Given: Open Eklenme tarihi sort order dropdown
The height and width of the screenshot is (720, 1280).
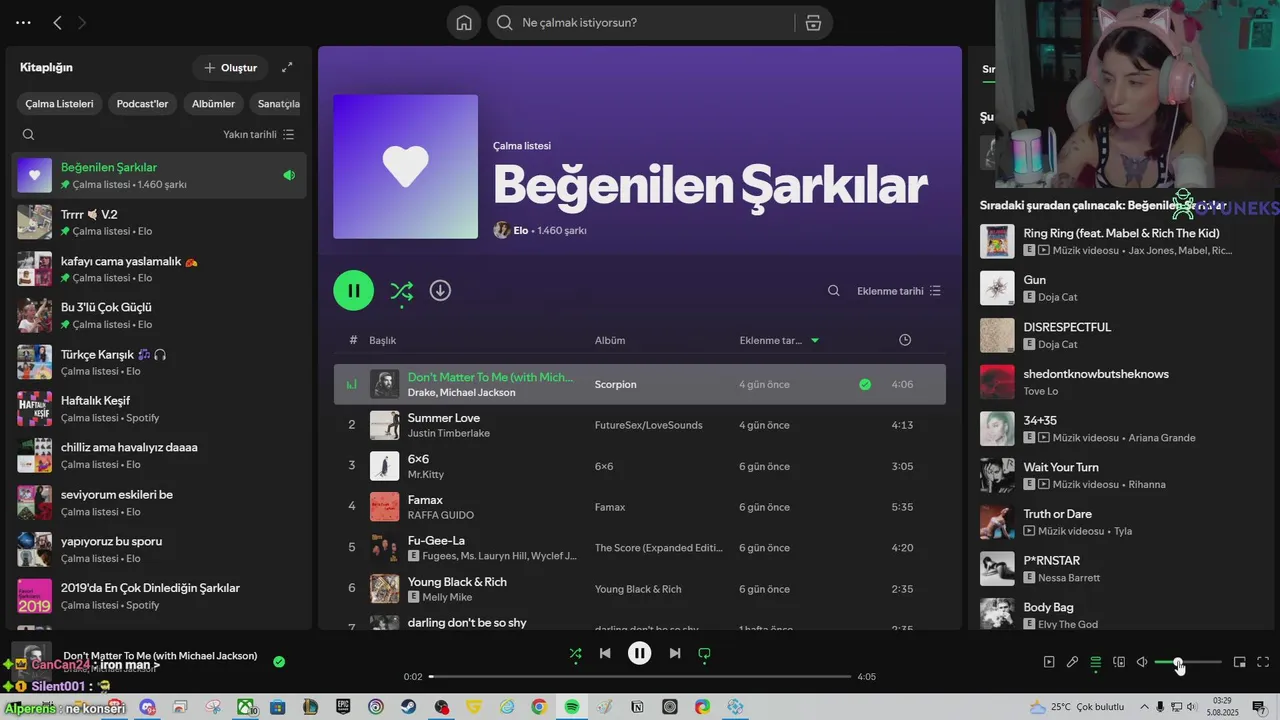Looking at the screenshot, I should 899,291.
